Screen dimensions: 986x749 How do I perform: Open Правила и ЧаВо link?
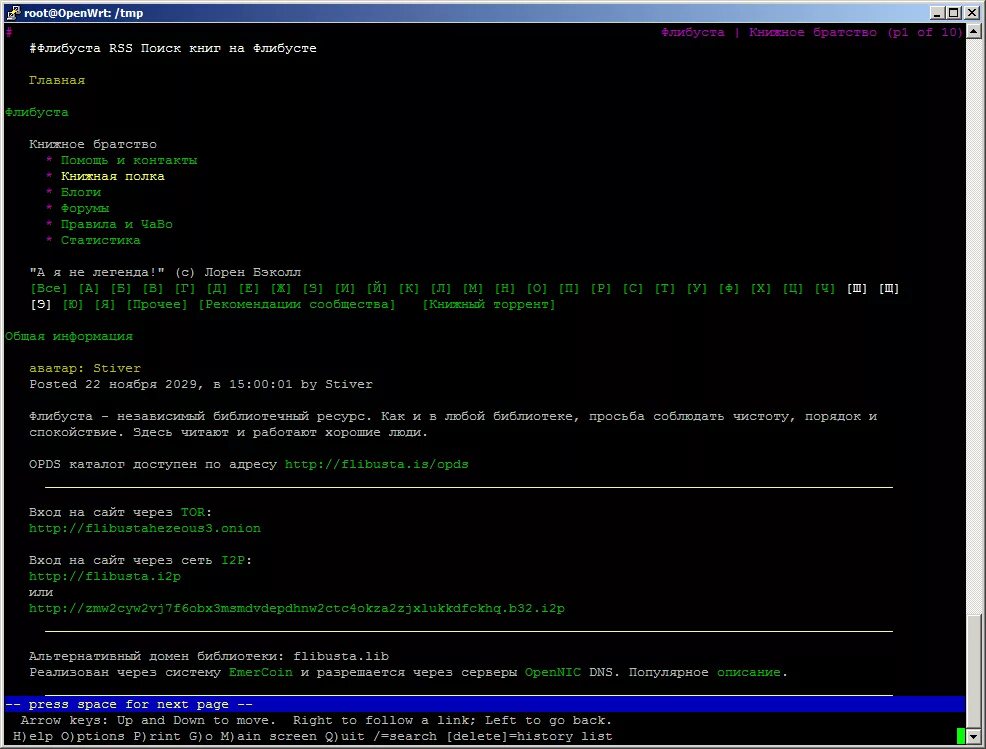point(117,224)
